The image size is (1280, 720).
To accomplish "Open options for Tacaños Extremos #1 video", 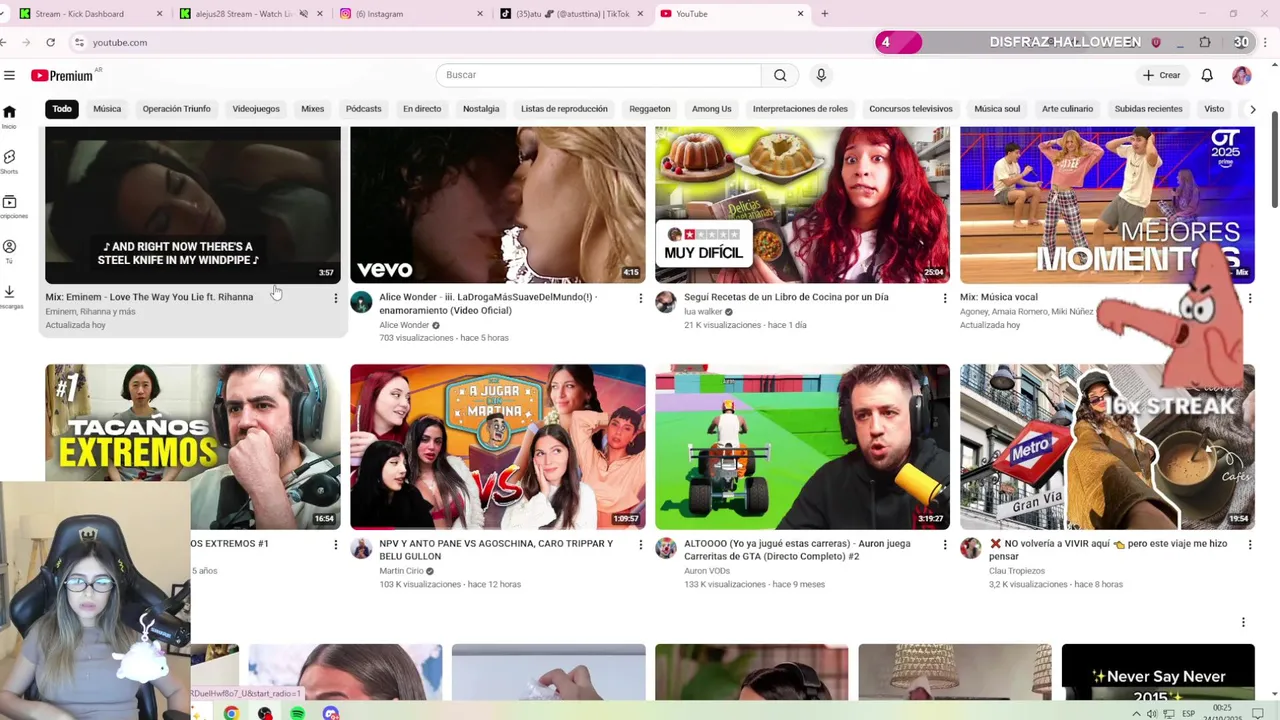I will (336, 545).
